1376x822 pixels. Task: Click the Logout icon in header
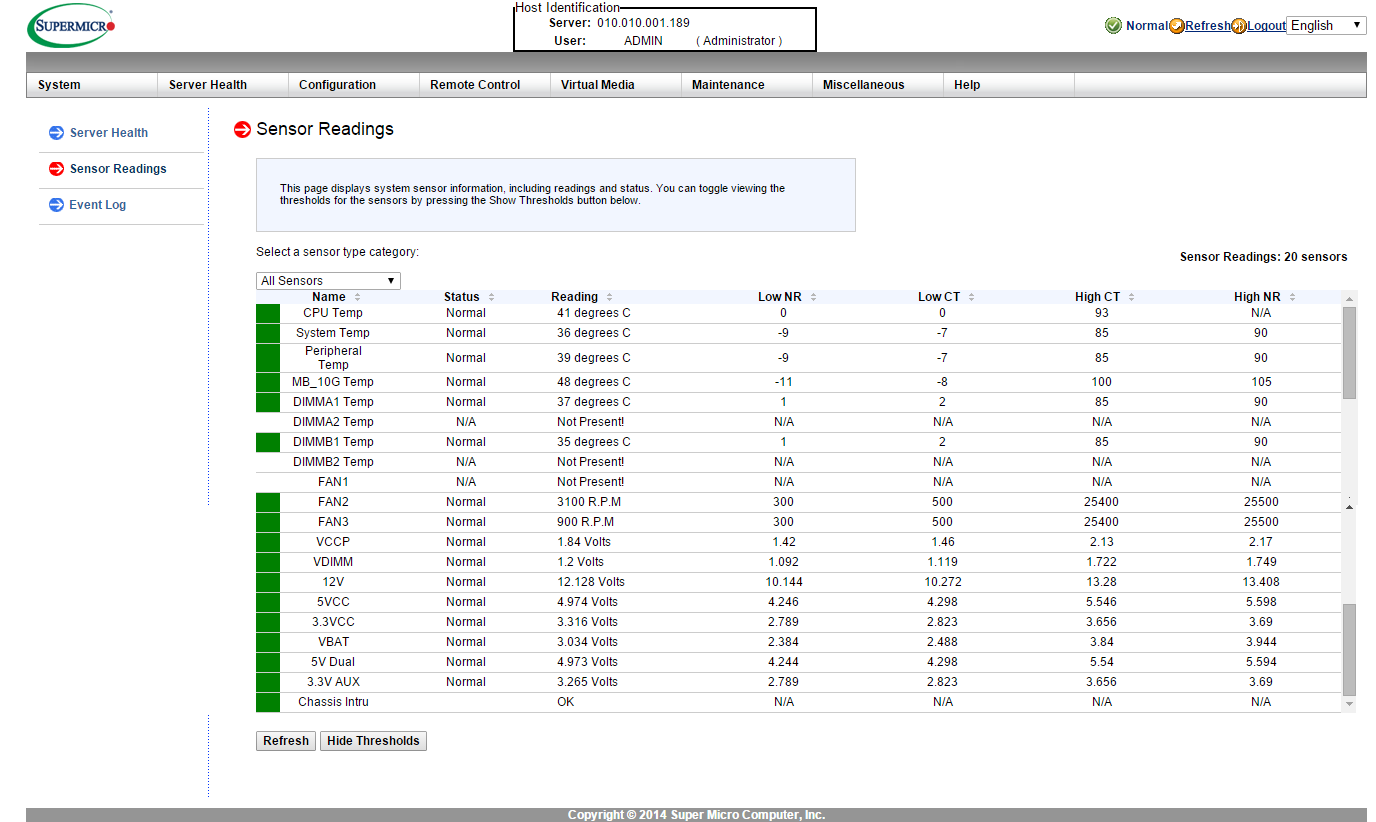[x=1238, y=26]
